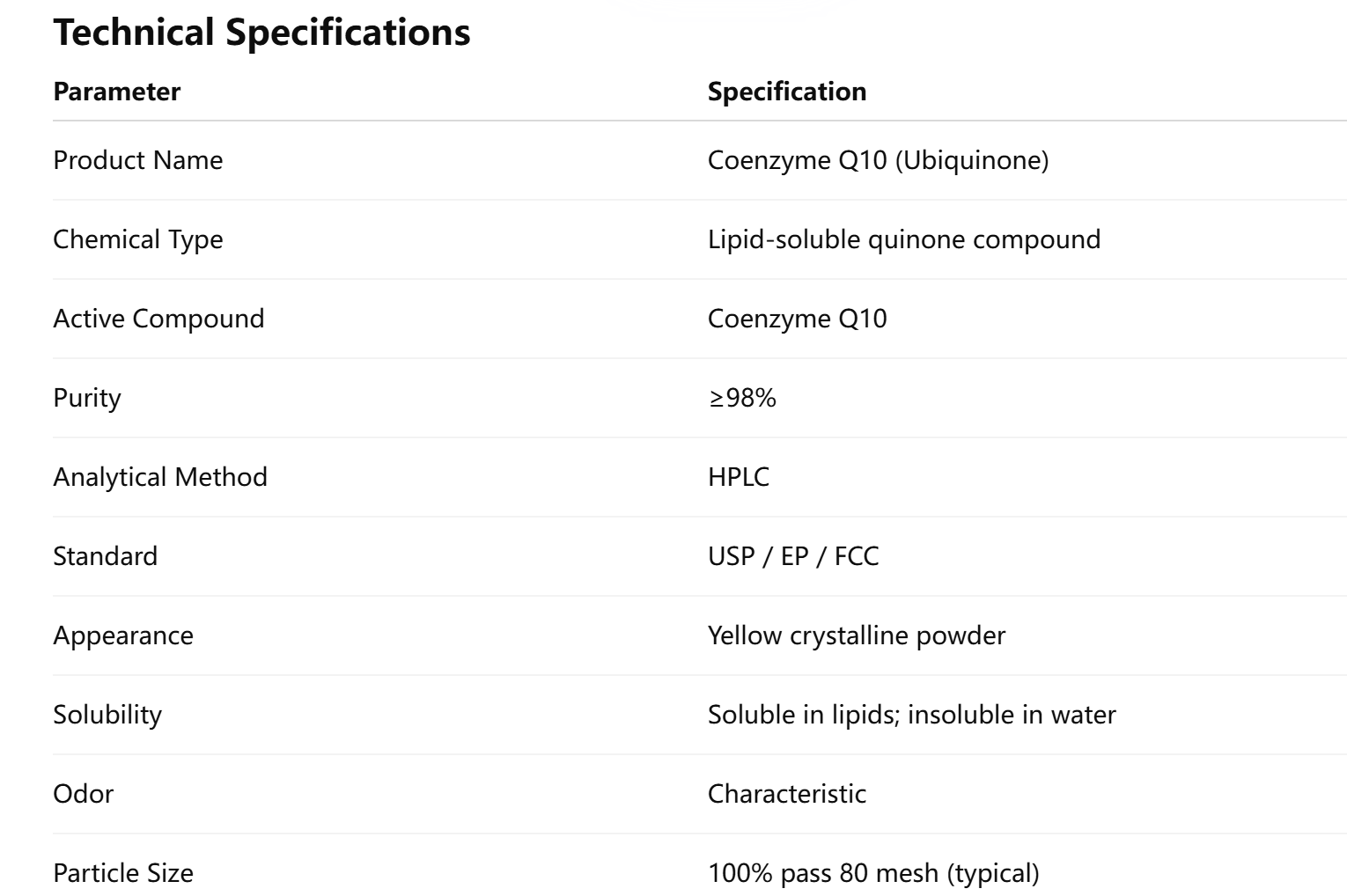
Task: Click the Parameter column header
Action: coord(116,92)
